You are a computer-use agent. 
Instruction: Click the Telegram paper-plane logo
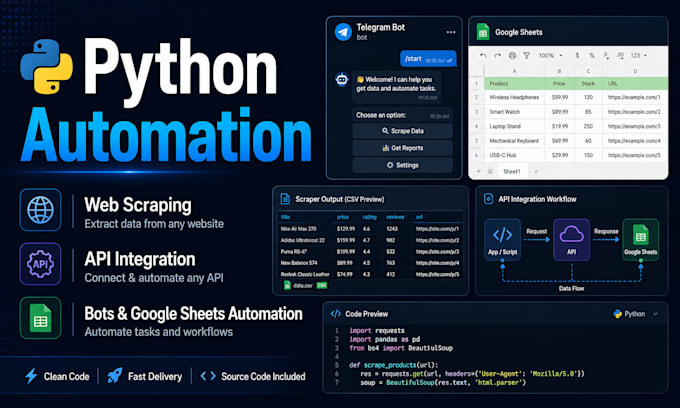pos(343,32)
